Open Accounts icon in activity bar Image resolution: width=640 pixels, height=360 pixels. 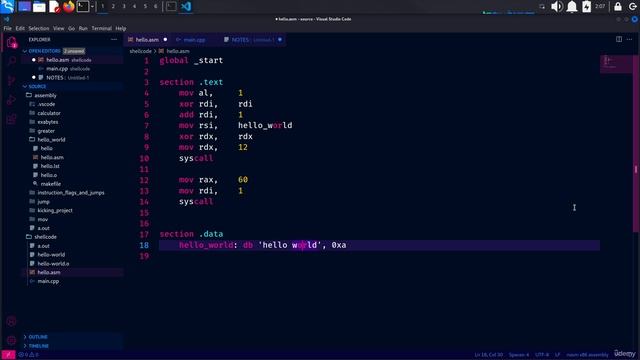[x=11, y=322]
